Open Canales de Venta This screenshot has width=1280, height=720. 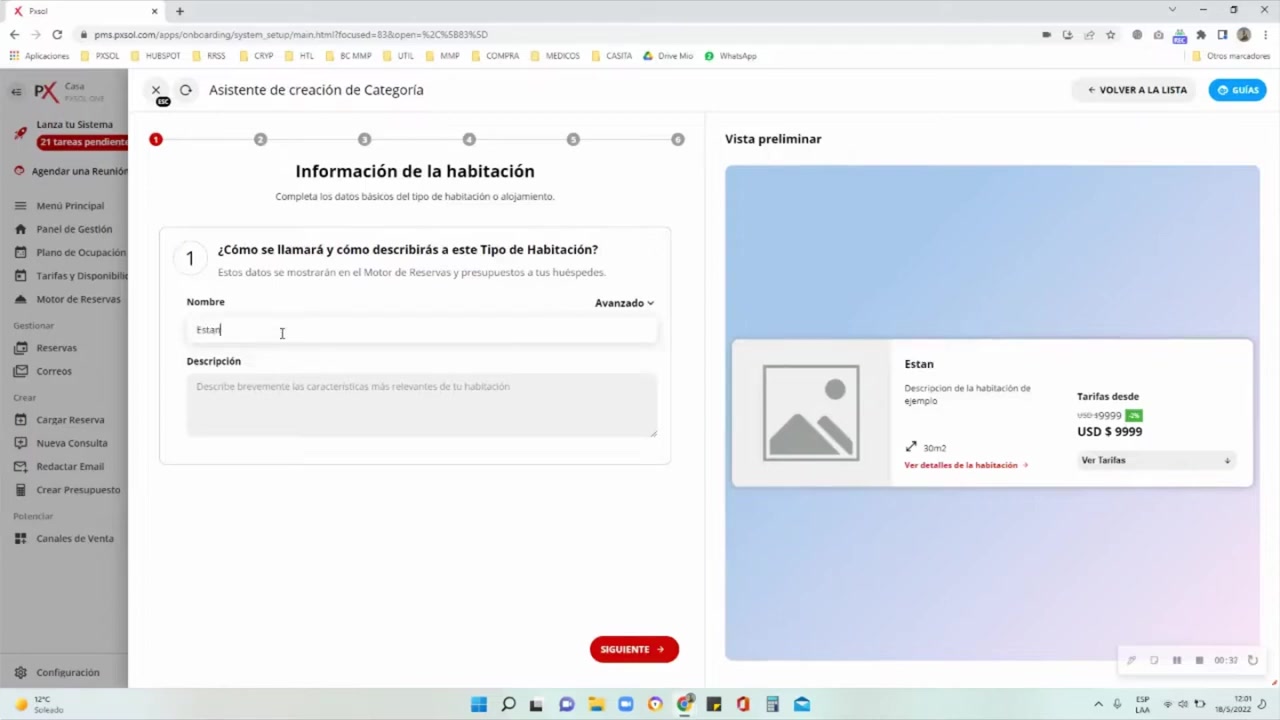pos(74,538)
